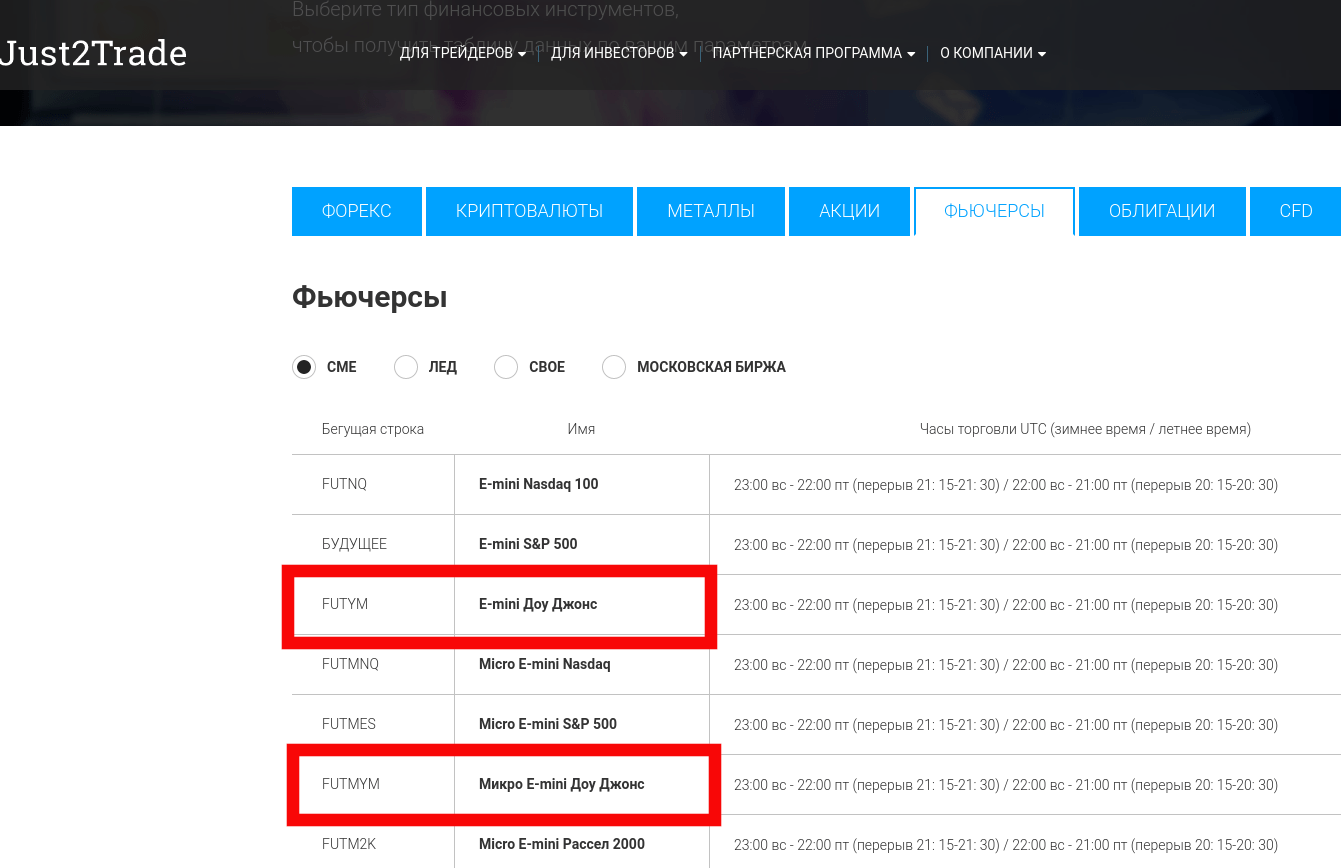
Task: Expand the ДЛЯ ИНВЕСТОРОВ dropdown menu
Action: click(618, 53)
